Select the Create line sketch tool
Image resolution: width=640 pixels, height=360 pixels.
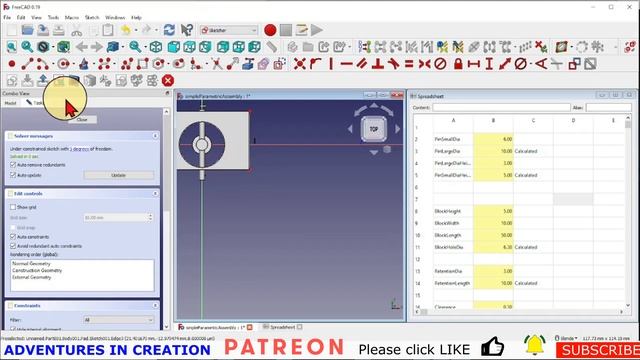27,64
